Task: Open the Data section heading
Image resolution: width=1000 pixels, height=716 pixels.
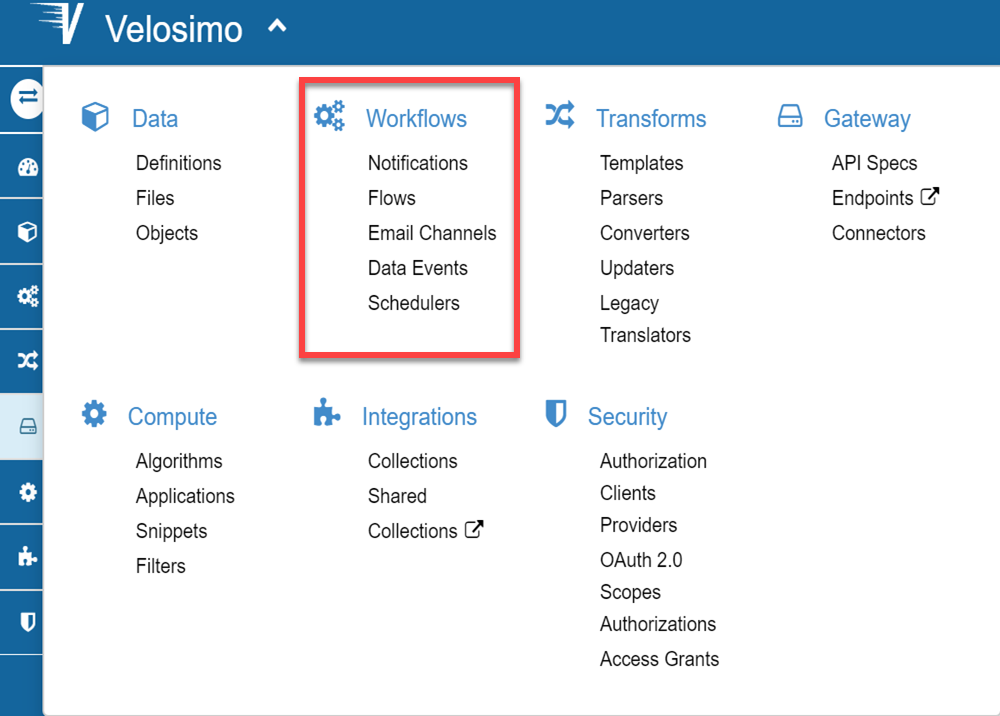Action: tap(155, 119)
